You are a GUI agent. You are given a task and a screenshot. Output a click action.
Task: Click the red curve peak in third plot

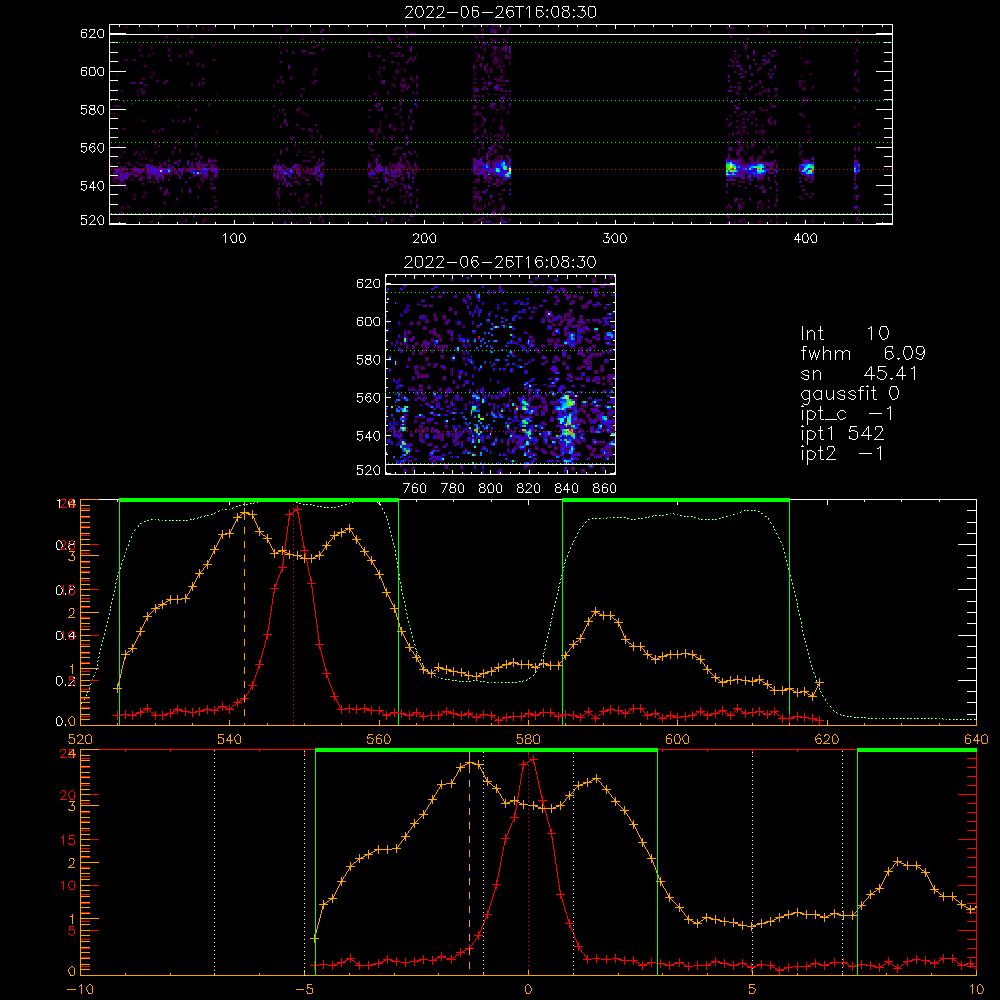297,508
